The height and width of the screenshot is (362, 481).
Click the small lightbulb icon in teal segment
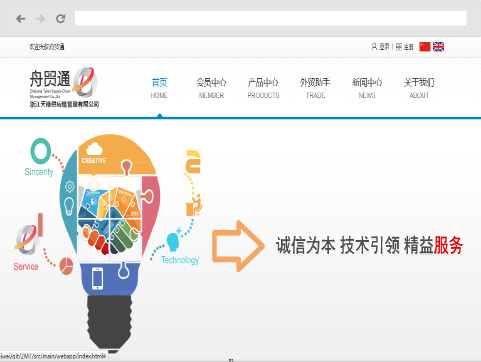click(x=69, y=206)
